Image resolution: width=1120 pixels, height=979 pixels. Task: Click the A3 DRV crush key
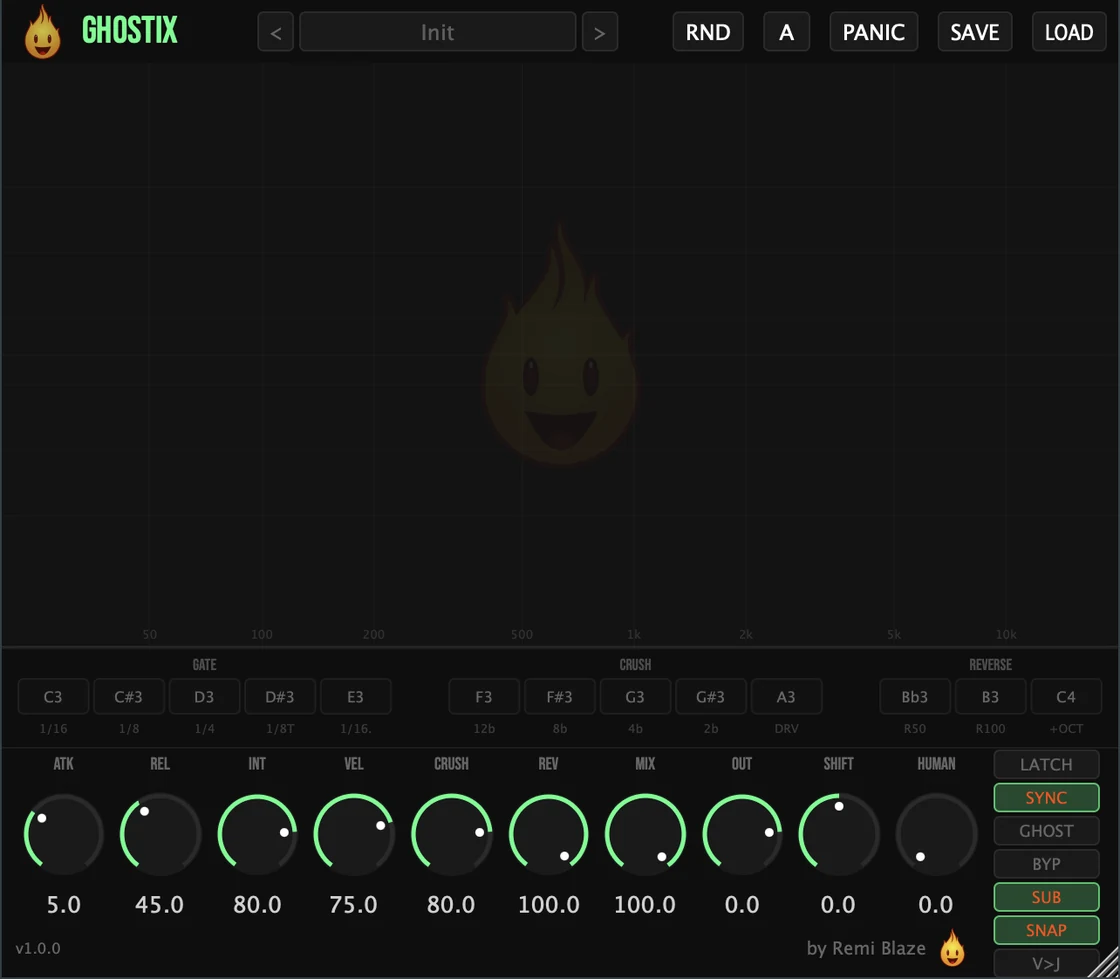point(786,697)
